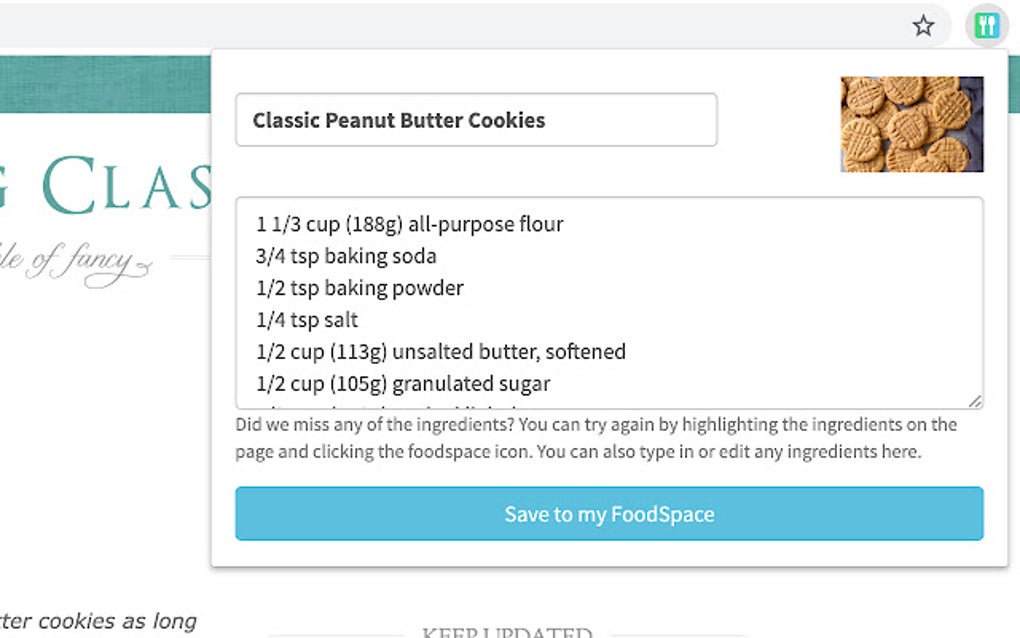Click inside the ingredients list box
Viewport: 1020px width, 638px height.
pyautogui.click(x=609, y=300)
